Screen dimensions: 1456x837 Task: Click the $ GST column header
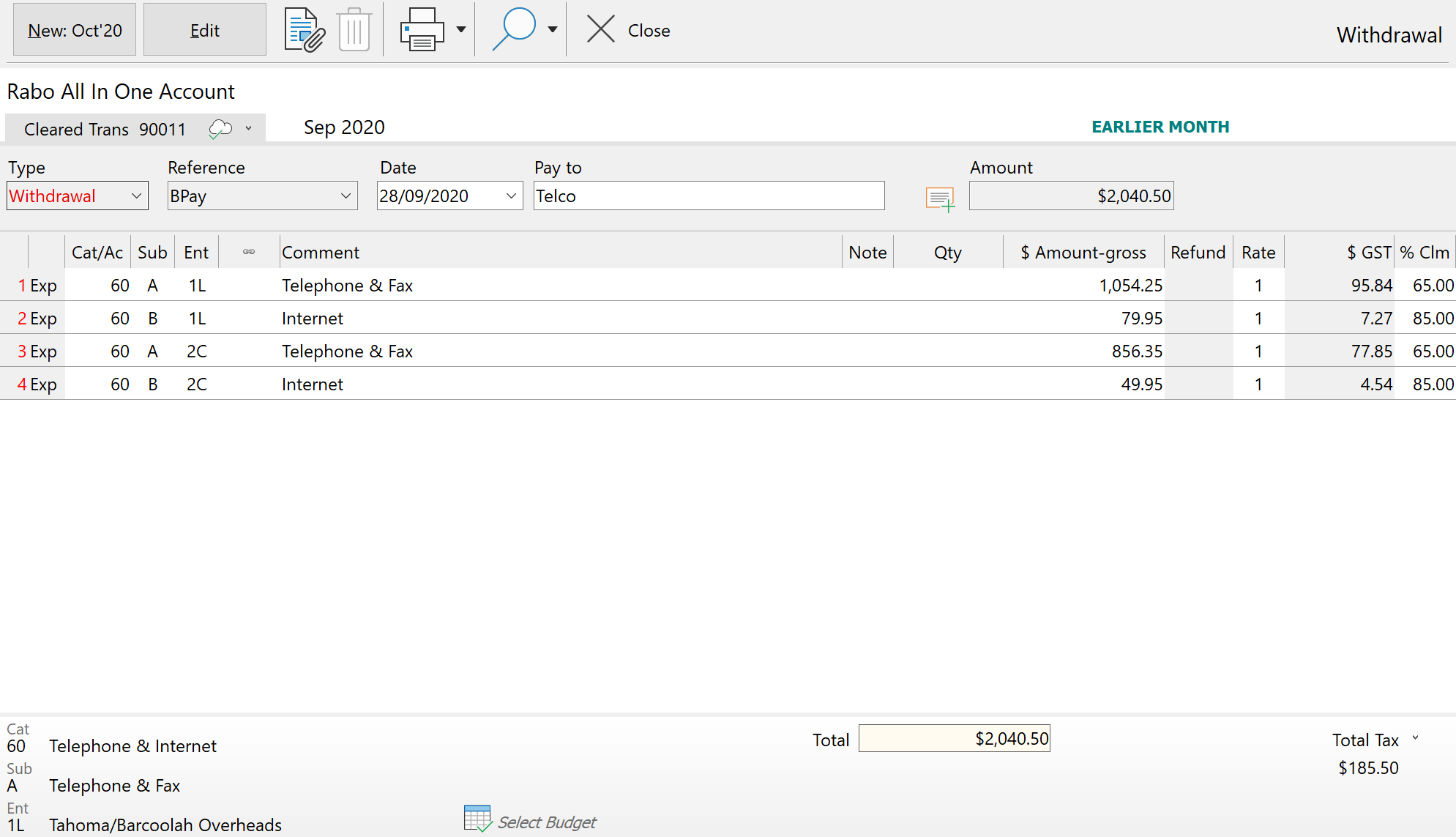[1340, 252]
